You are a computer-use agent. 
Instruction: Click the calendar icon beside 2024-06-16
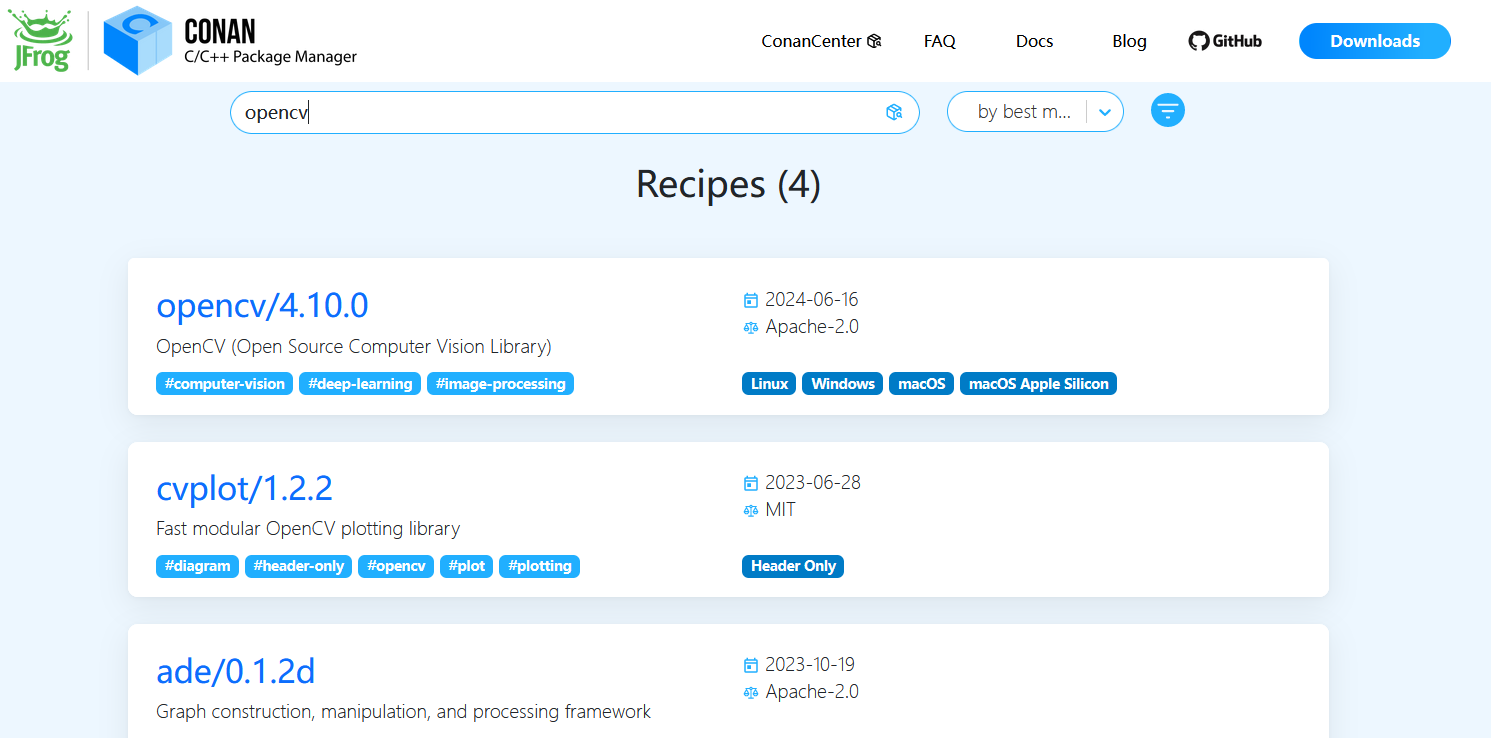(x=751, y=300)
